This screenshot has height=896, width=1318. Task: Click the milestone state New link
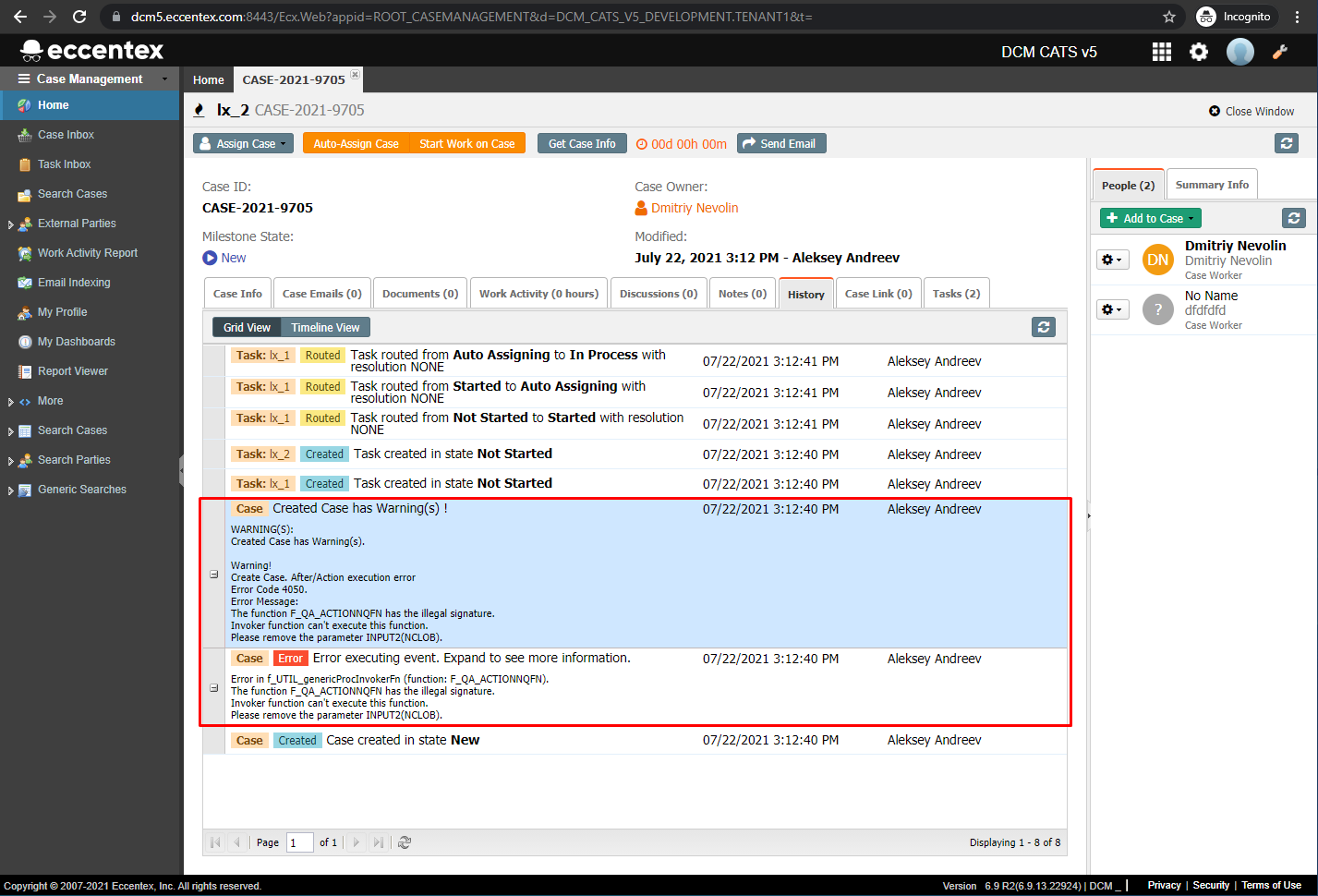pyautogui.click(x=234, y=258)
